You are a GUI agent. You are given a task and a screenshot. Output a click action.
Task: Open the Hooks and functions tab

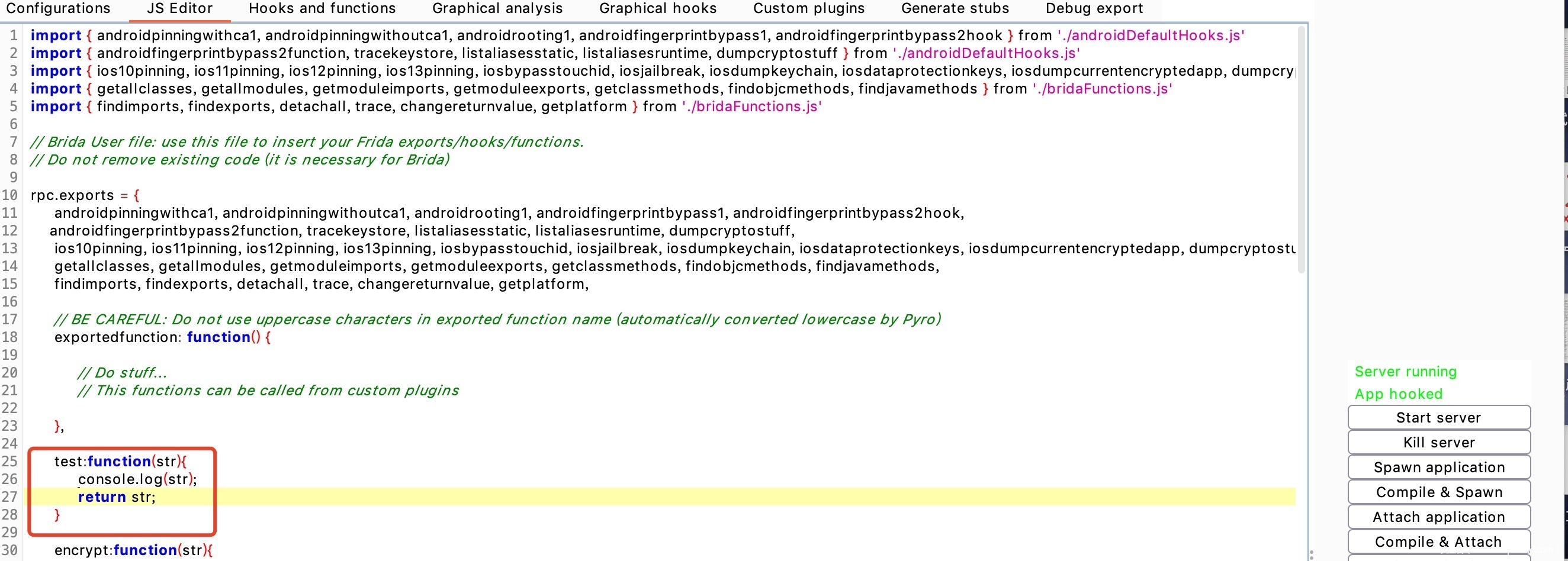322,8
